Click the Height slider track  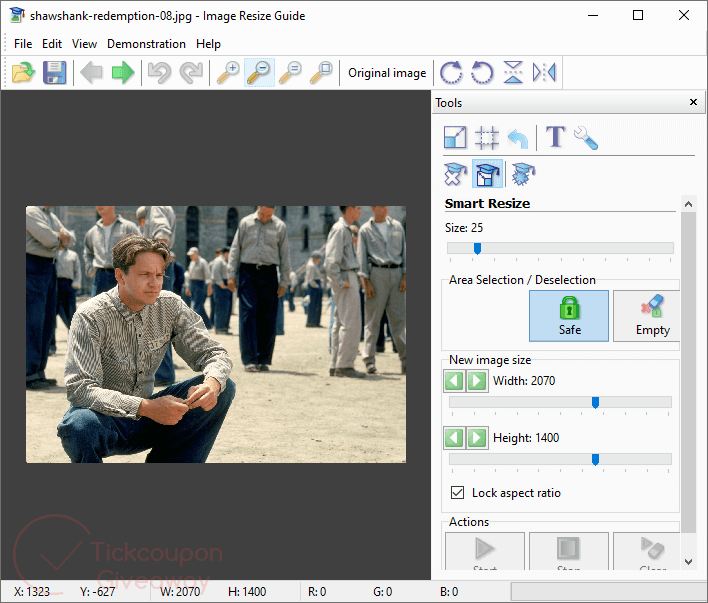pyautogui.click(x=560, y=459)
